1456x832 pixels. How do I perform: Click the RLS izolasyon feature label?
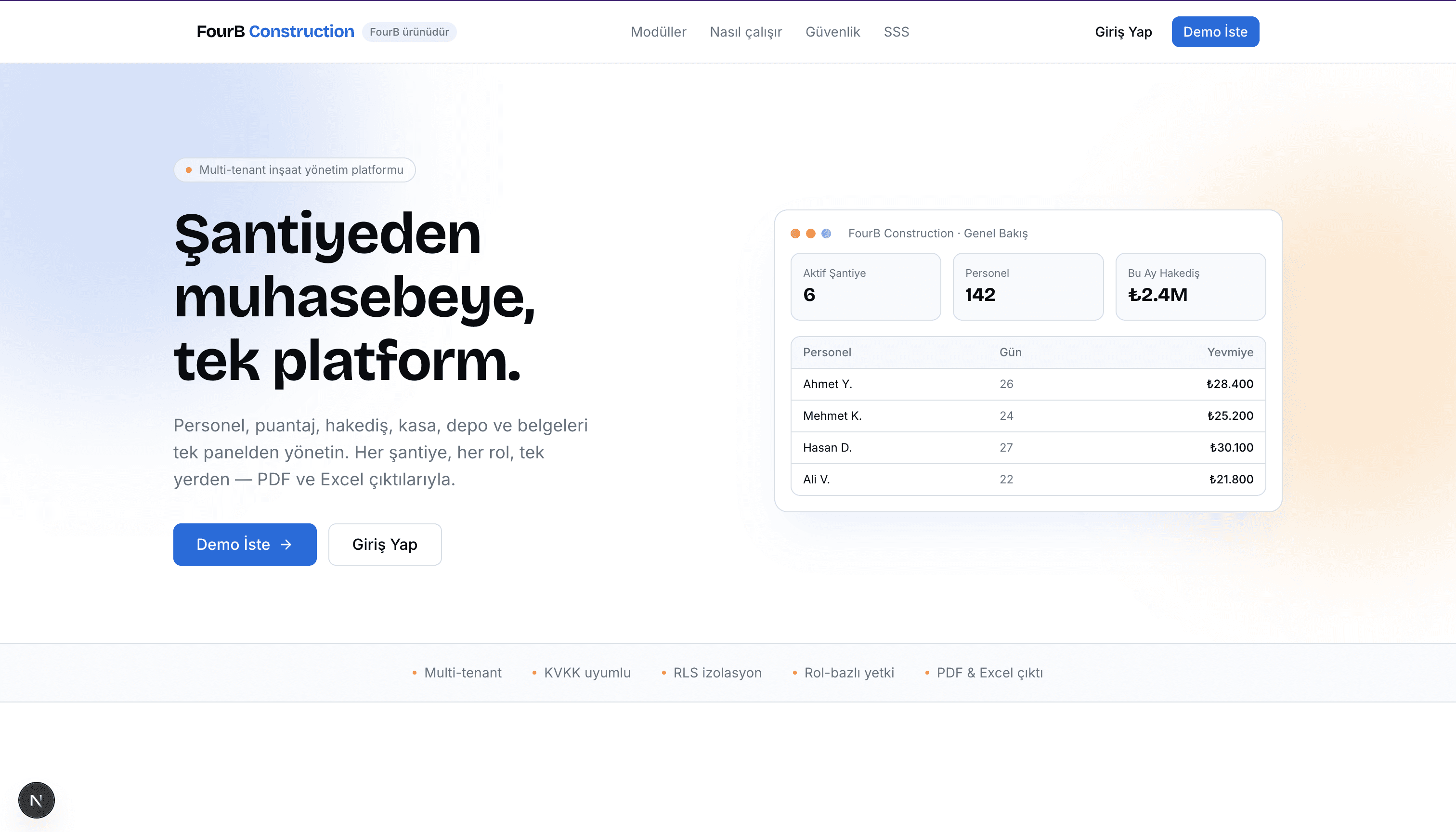pos(717,673)
